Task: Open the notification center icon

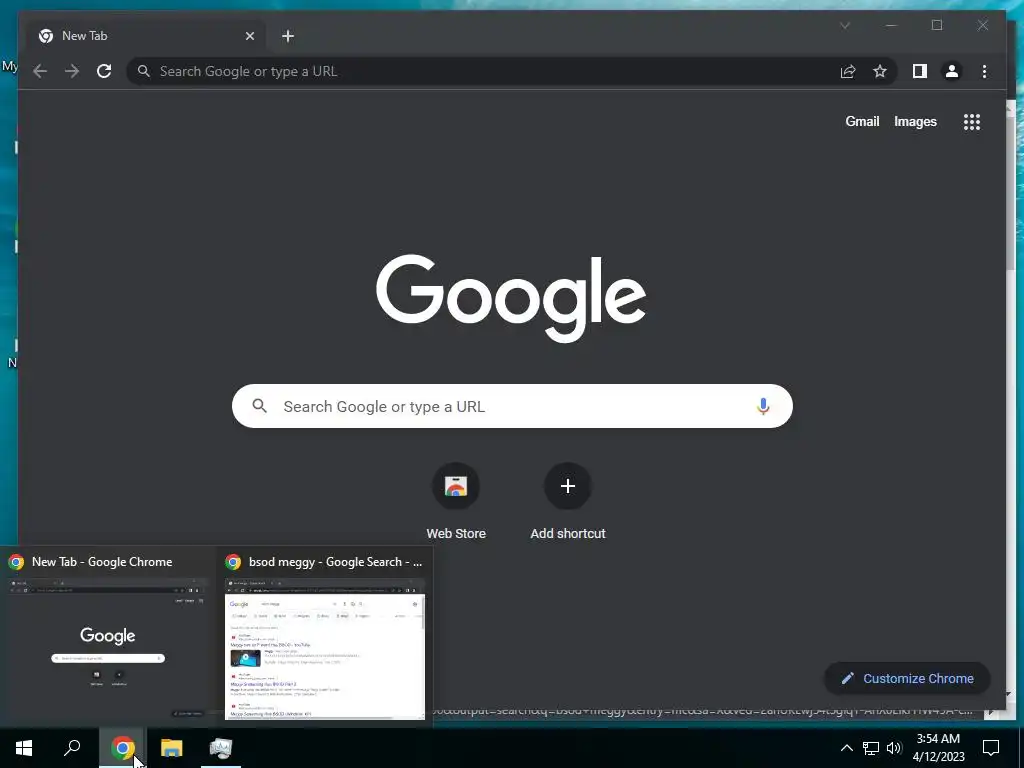Action: 991,748
